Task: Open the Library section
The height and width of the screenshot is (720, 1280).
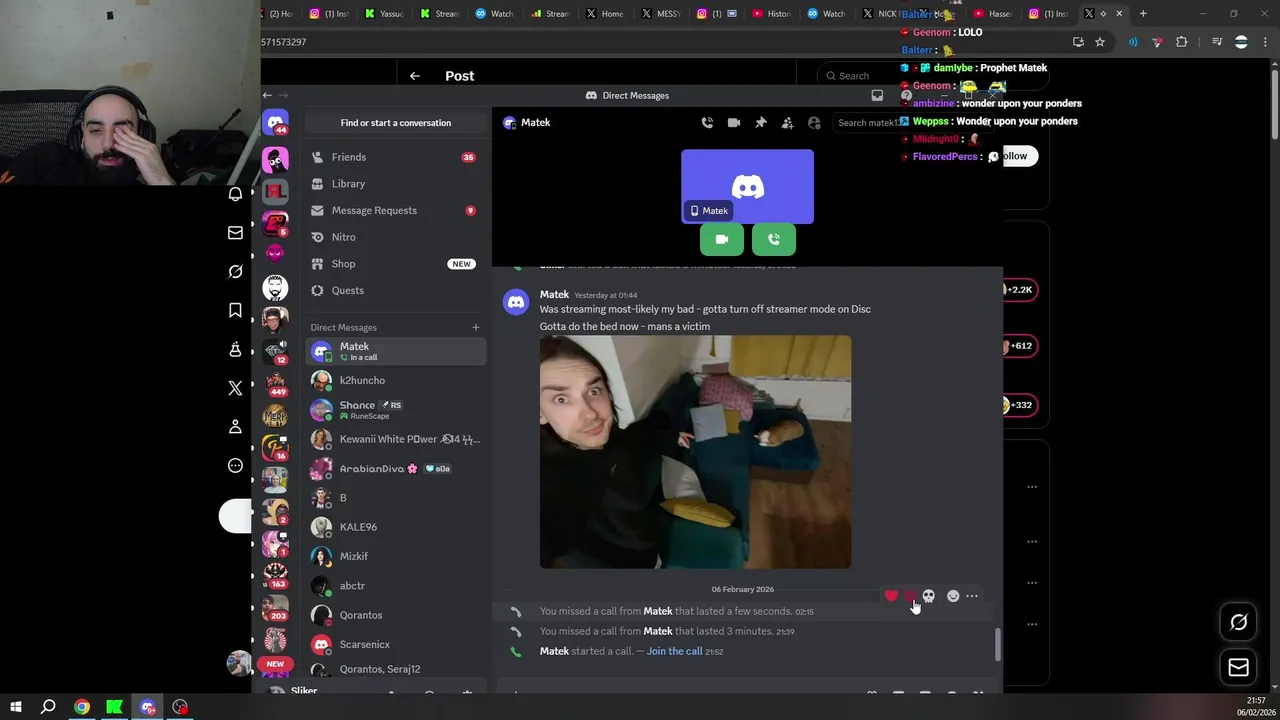Action: [395, 184]
